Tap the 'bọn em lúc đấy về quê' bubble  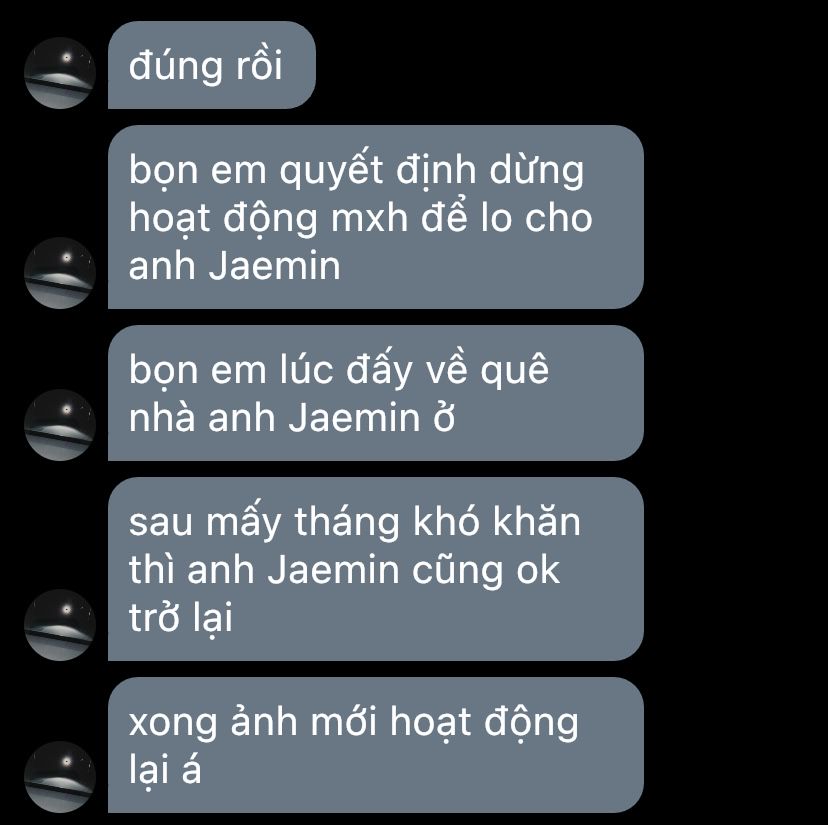[x=375, y=392]
